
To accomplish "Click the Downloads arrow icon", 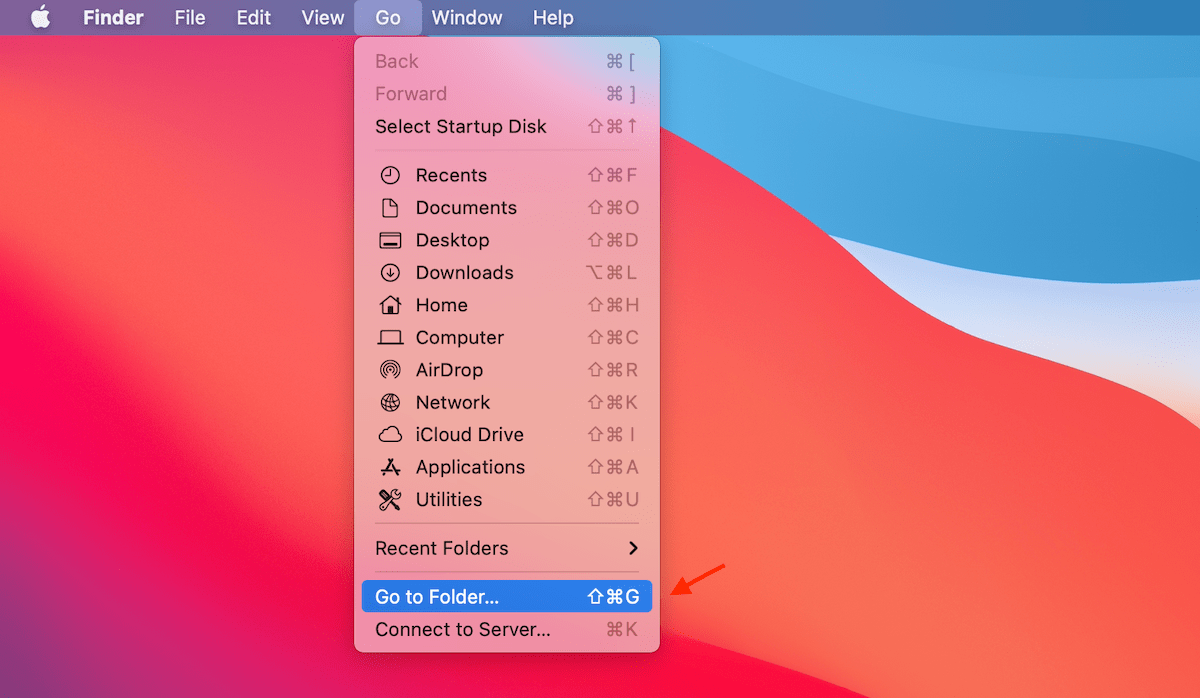I will pos(390,273).
